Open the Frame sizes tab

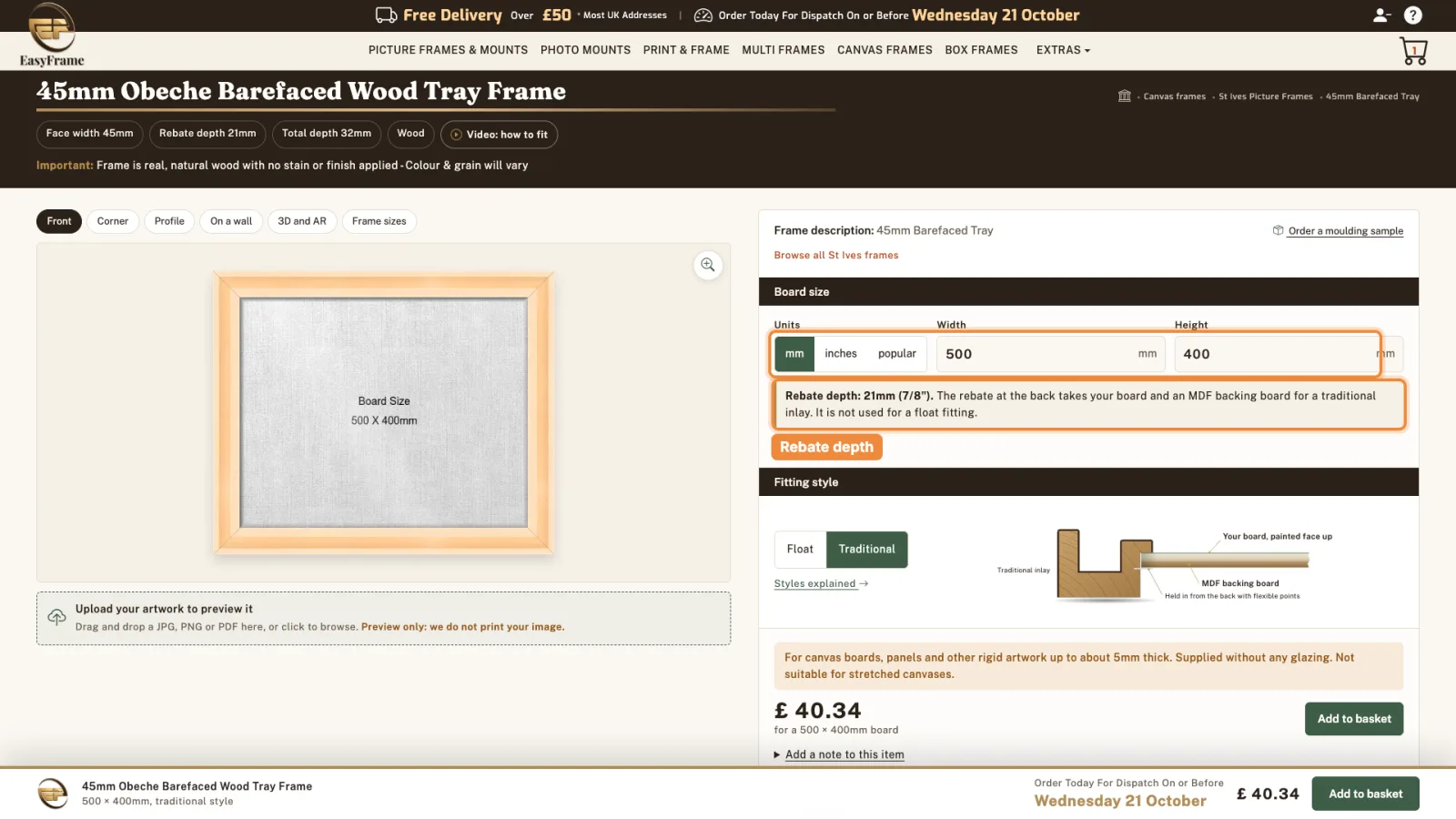click(379, 221)
